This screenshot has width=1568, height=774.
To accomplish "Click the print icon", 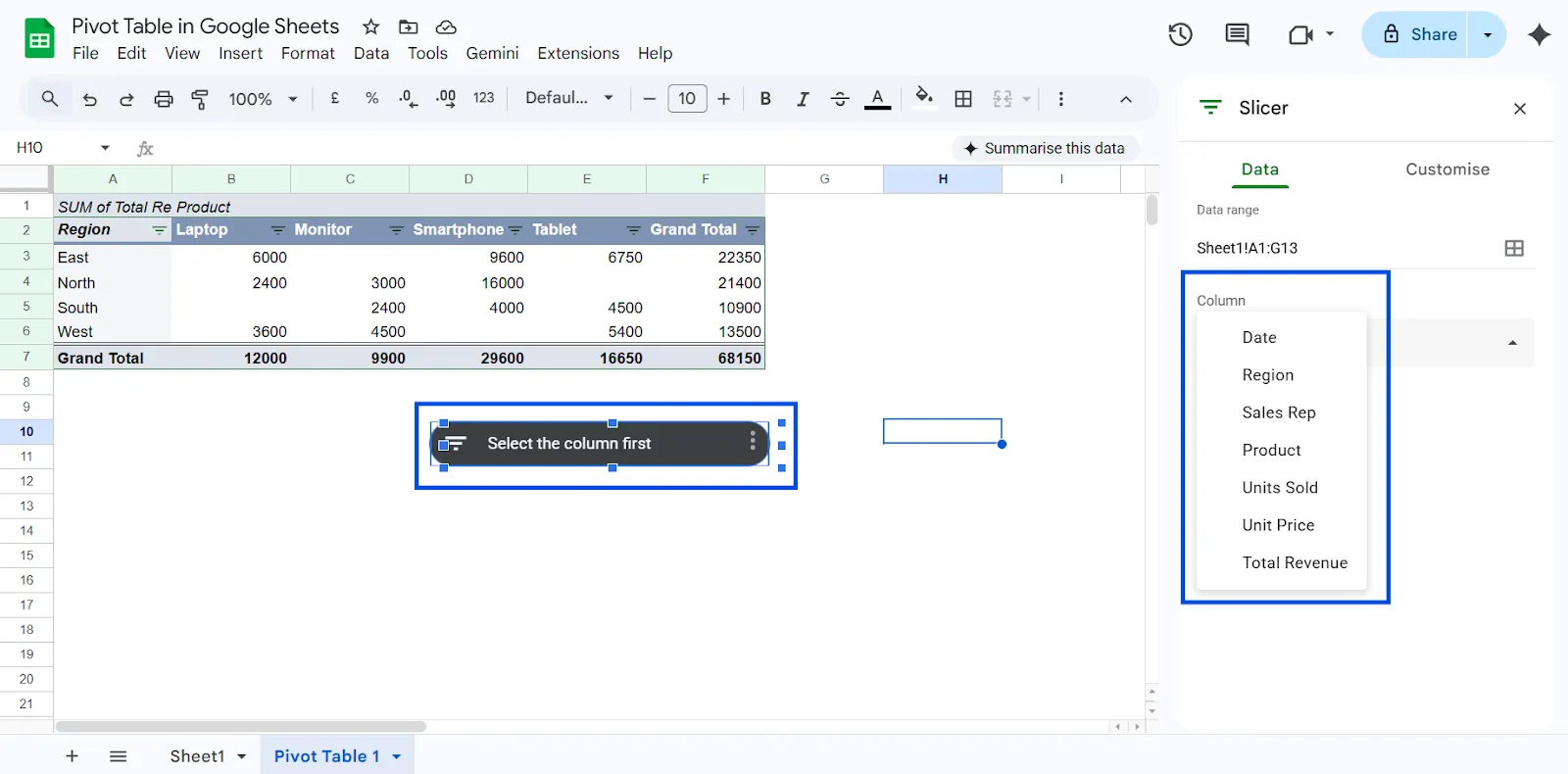I will [x=164, y=99].
